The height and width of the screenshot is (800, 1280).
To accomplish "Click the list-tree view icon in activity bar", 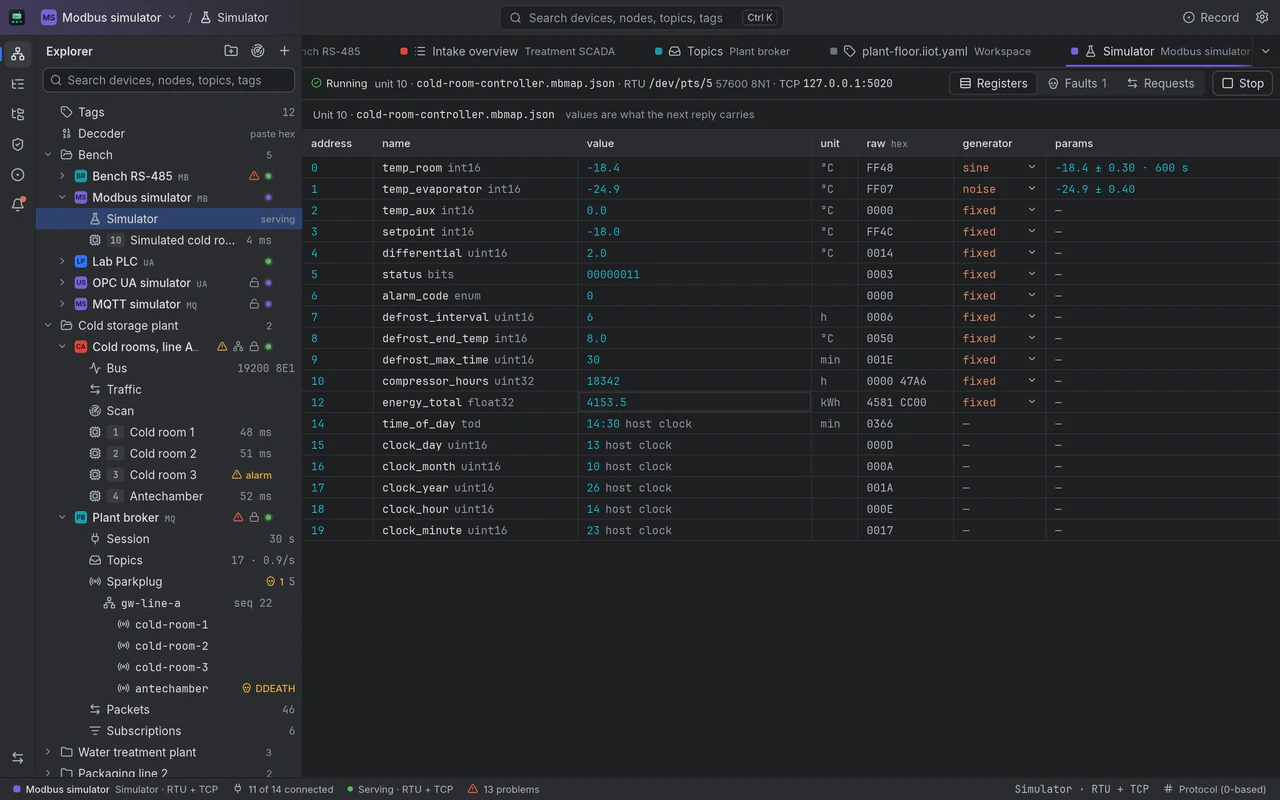I will pyautogui.click(x=17, y=84).
